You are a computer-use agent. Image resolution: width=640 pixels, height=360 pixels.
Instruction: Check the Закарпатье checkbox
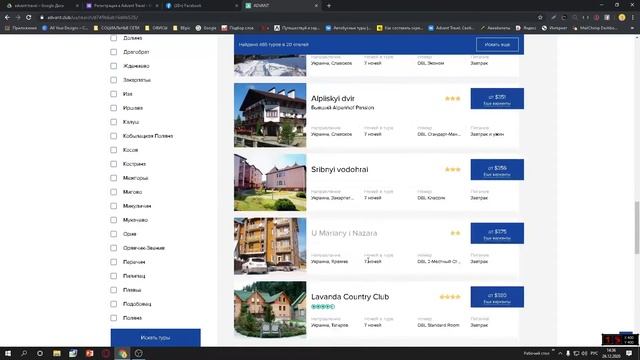click(x=113, y=80)
